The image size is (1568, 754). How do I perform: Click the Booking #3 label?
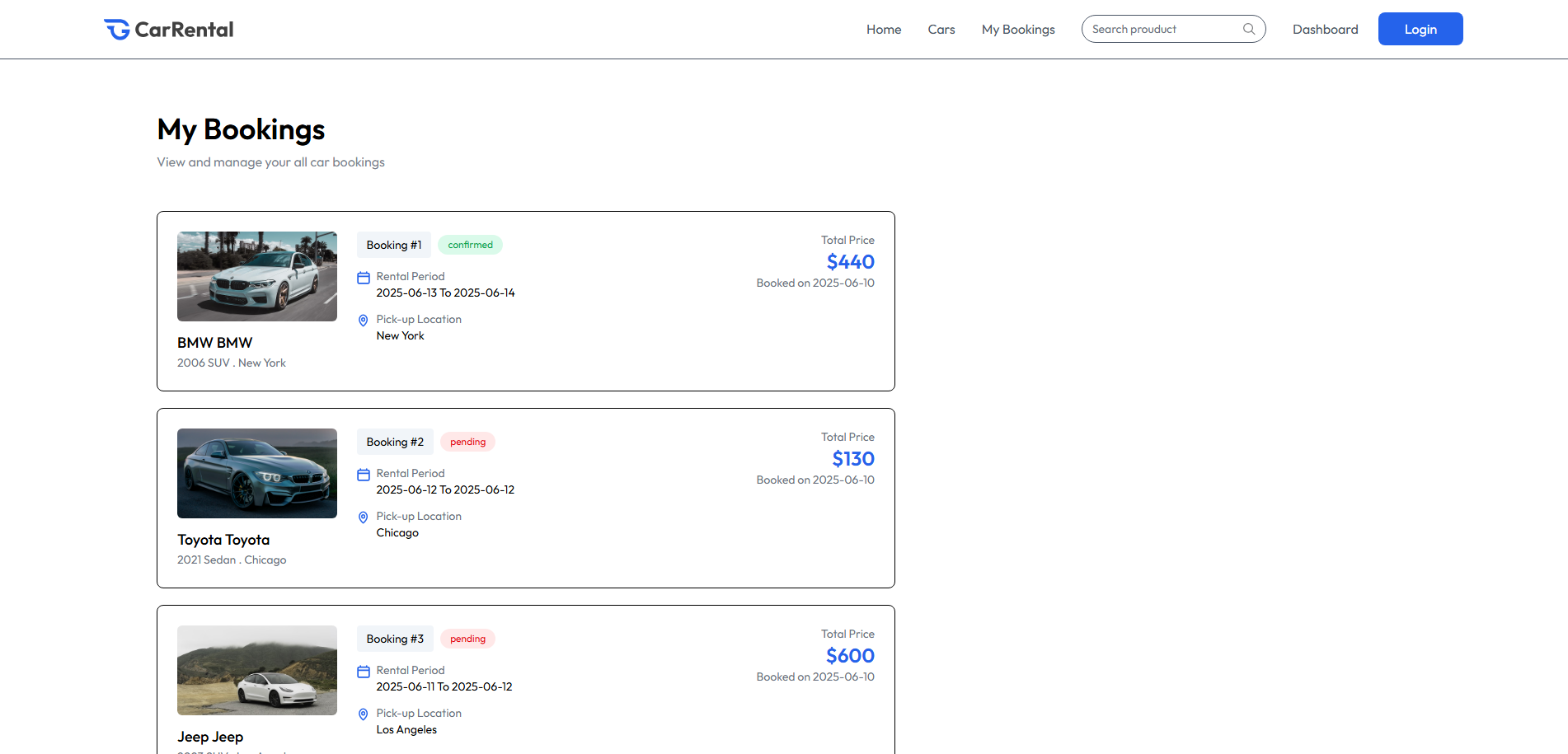point(395,639)
